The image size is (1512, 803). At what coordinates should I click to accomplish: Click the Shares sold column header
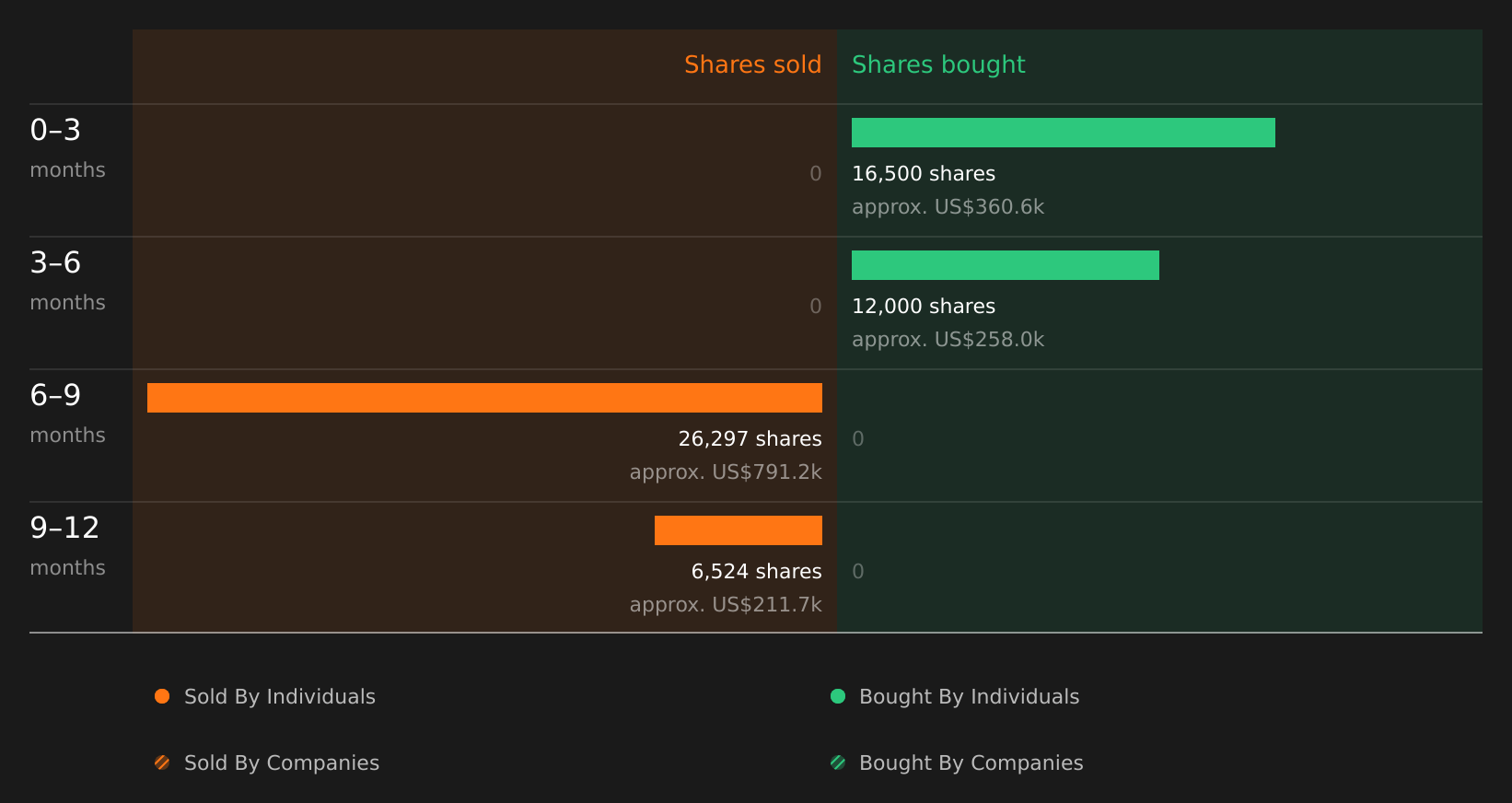pyautogui.click(x=753, y=64)
